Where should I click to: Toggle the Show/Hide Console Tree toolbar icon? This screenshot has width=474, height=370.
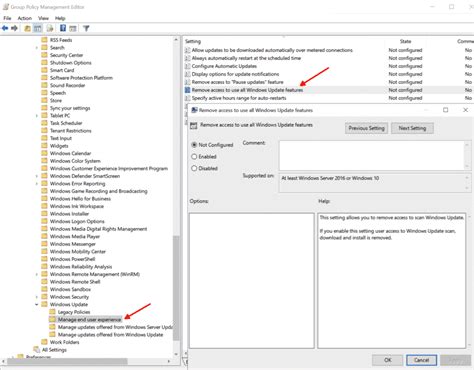38,29
